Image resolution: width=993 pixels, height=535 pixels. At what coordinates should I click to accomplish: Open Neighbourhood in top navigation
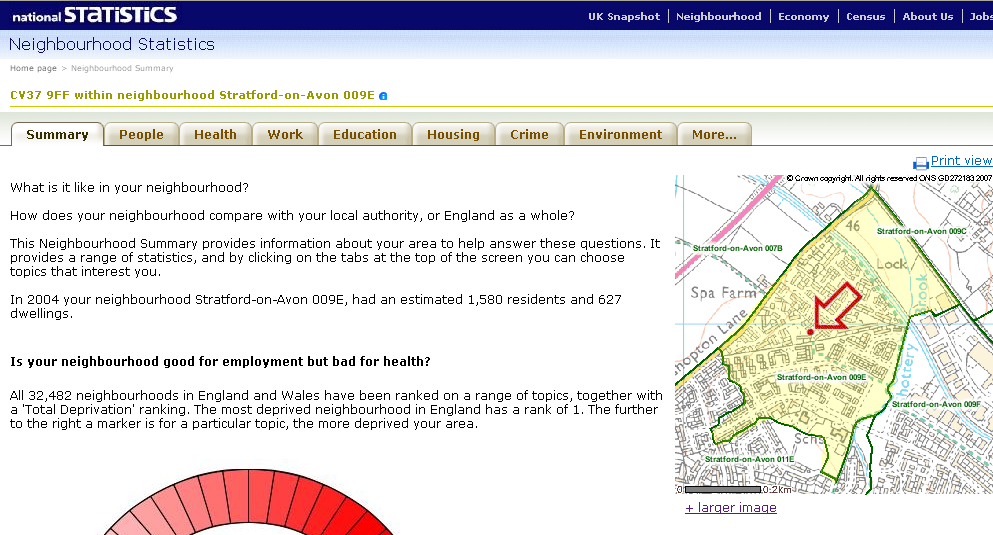click(718, 16)
